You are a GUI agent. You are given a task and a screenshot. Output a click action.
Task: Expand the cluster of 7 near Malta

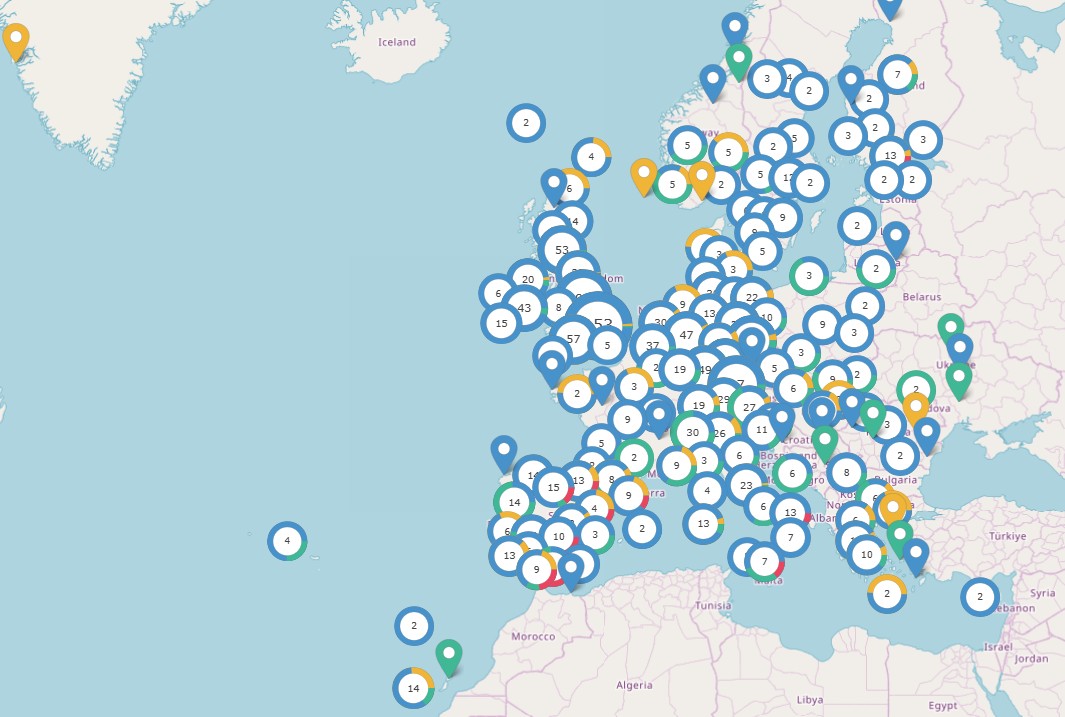[x=764, y=561]
